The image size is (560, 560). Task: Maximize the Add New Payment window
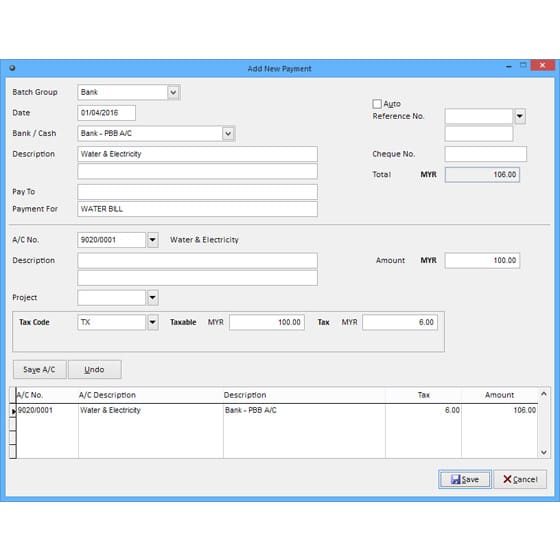[x=523, y=66]
